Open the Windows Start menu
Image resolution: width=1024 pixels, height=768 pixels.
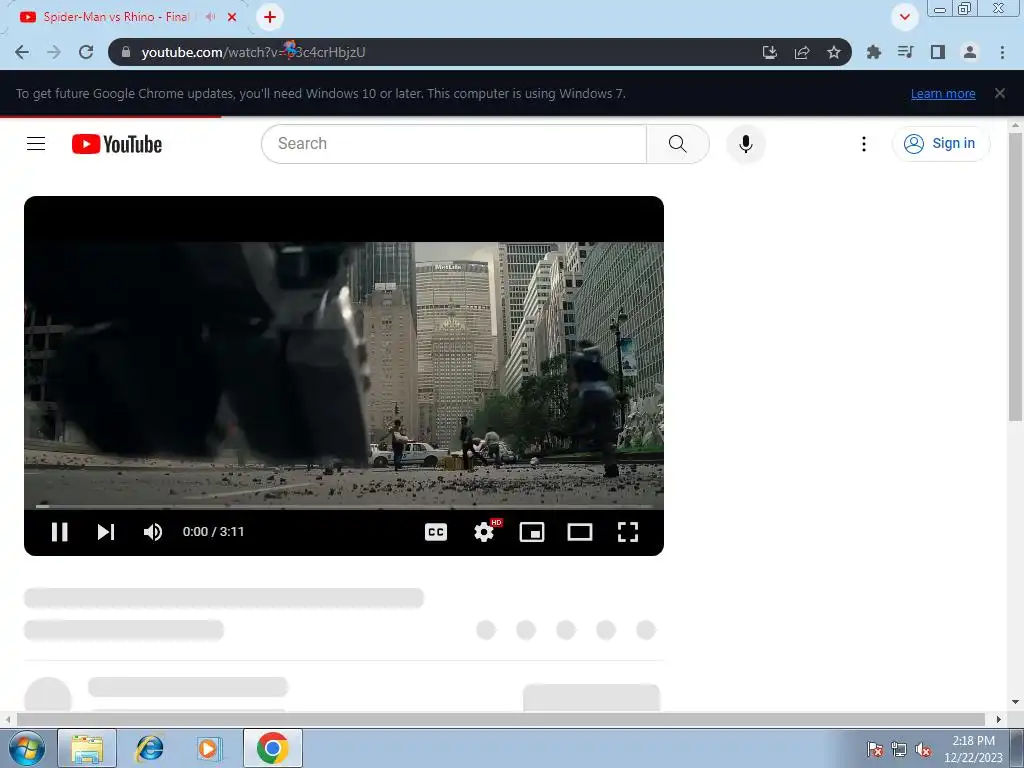27,748
